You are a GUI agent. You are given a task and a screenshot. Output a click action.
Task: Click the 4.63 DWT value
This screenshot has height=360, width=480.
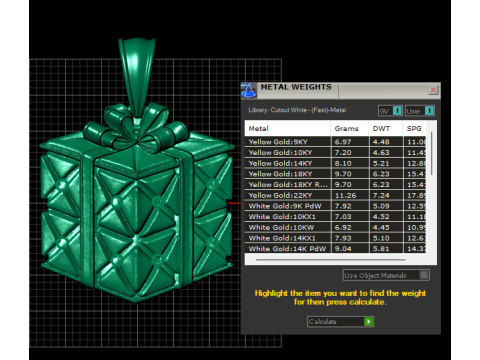coord(381,152)
